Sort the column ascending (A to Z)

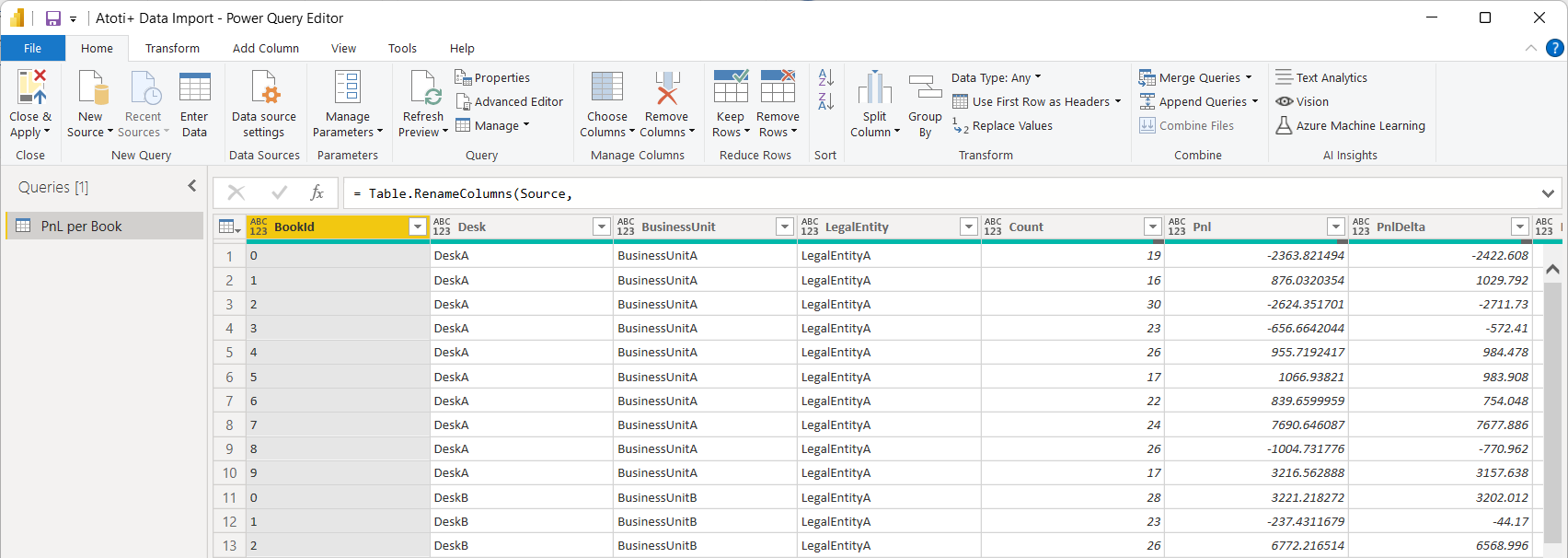825,78
